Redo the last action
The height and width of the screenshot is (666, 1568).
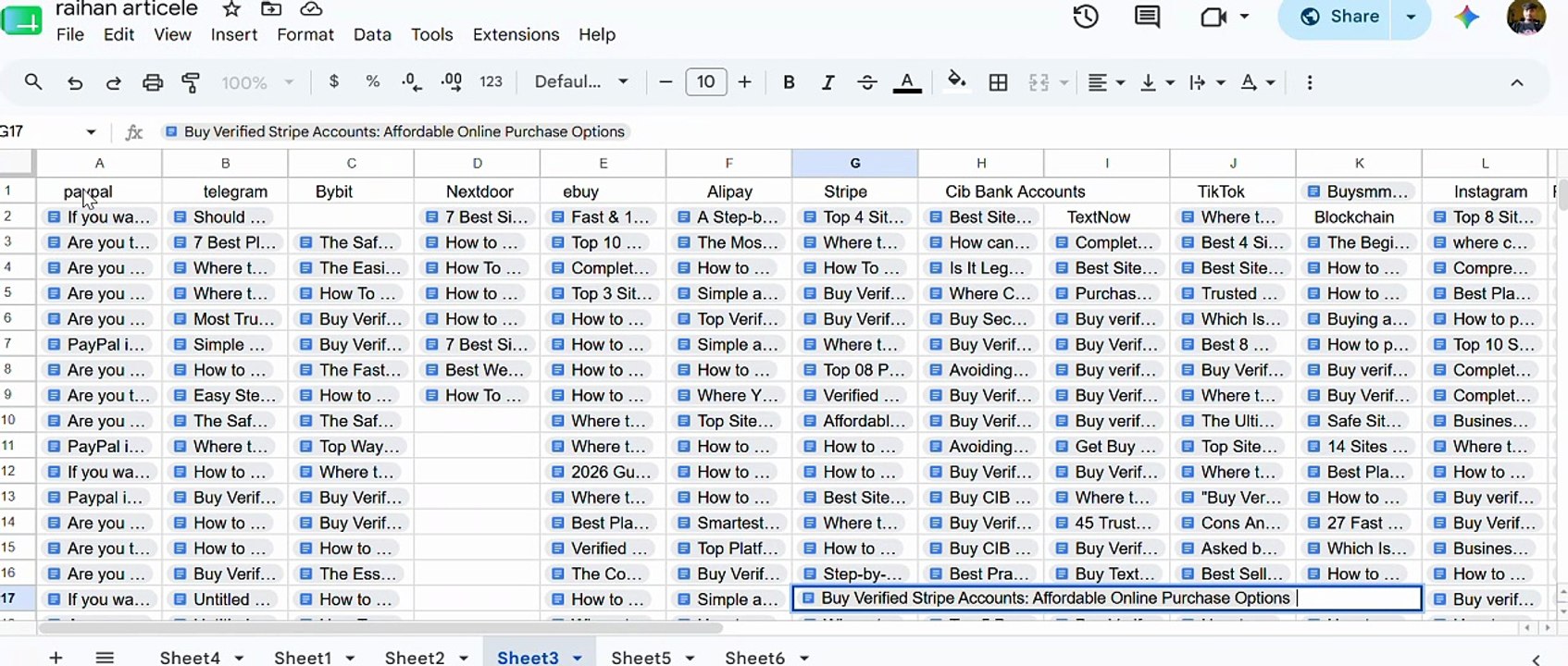coord(113,83)
